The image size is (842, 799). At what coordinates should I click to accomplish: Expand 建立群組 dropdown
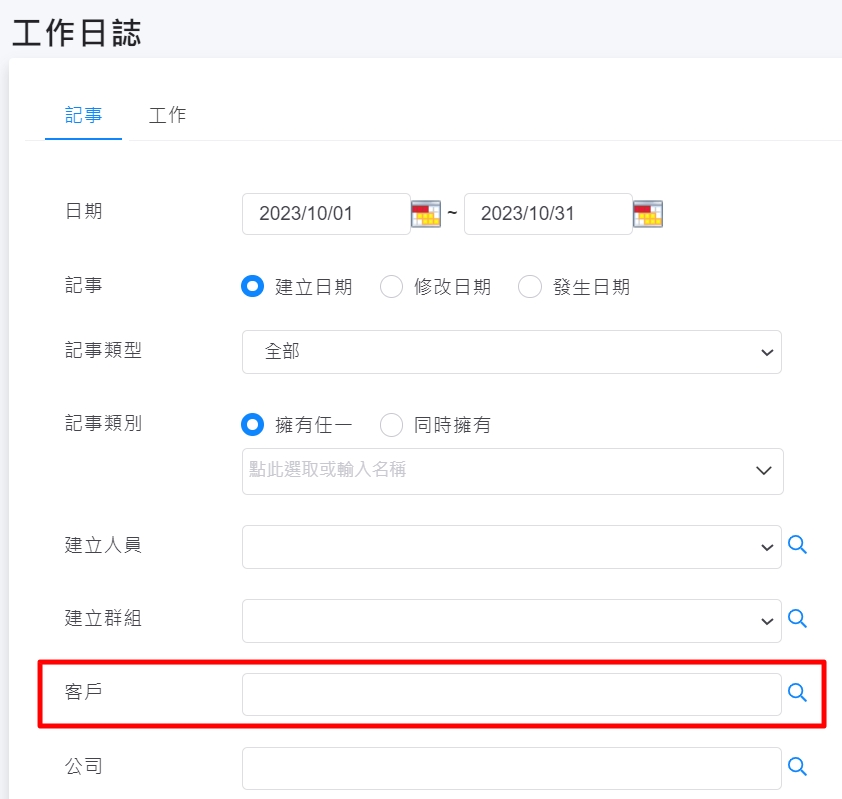pos(512,621)
